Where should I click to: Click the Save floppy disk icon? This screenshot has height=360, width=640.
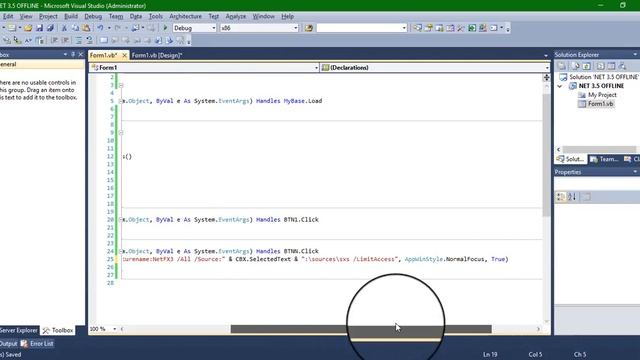(39, 28)
